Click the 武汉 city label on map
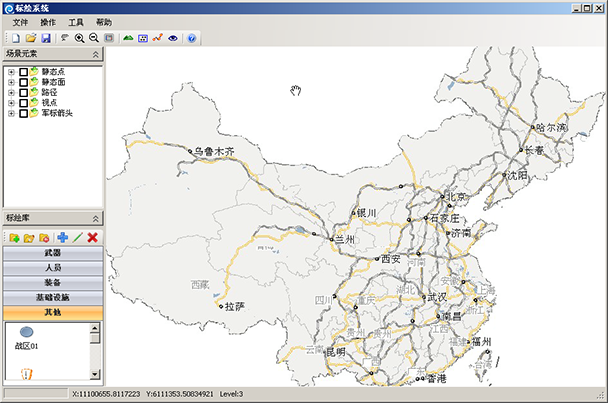 (437, 297)
